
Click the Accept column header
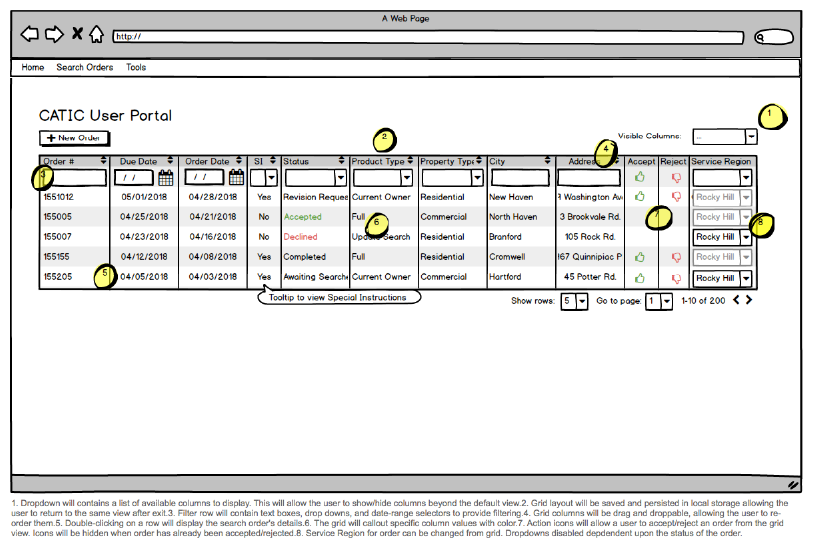pos(641,162)
